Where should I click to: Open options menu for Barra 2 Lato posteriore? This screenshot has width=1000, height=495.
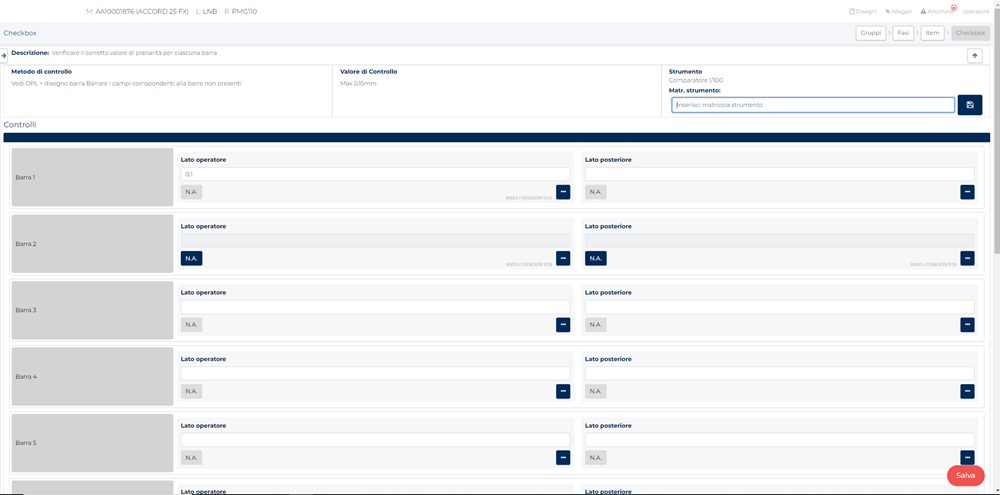click(967, 258)
